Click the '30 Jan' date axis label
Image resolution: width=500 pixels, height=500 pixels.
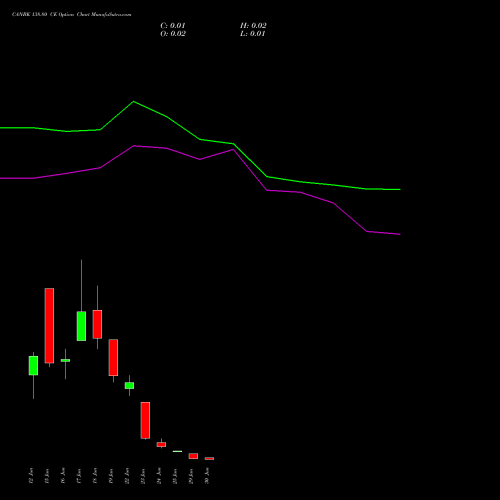(x=207, y=476)
